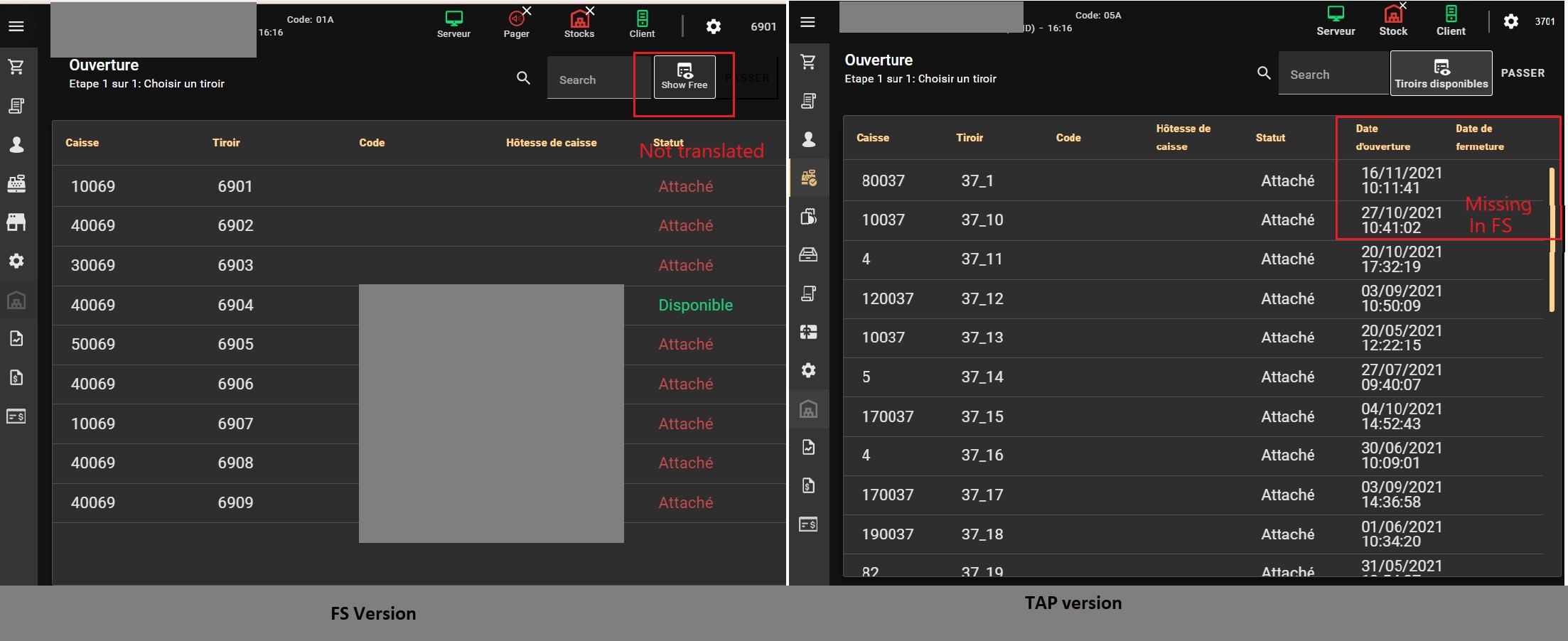
Task: Open the dollar document icon in TAP sidebar
Action: tap(809, 485)
